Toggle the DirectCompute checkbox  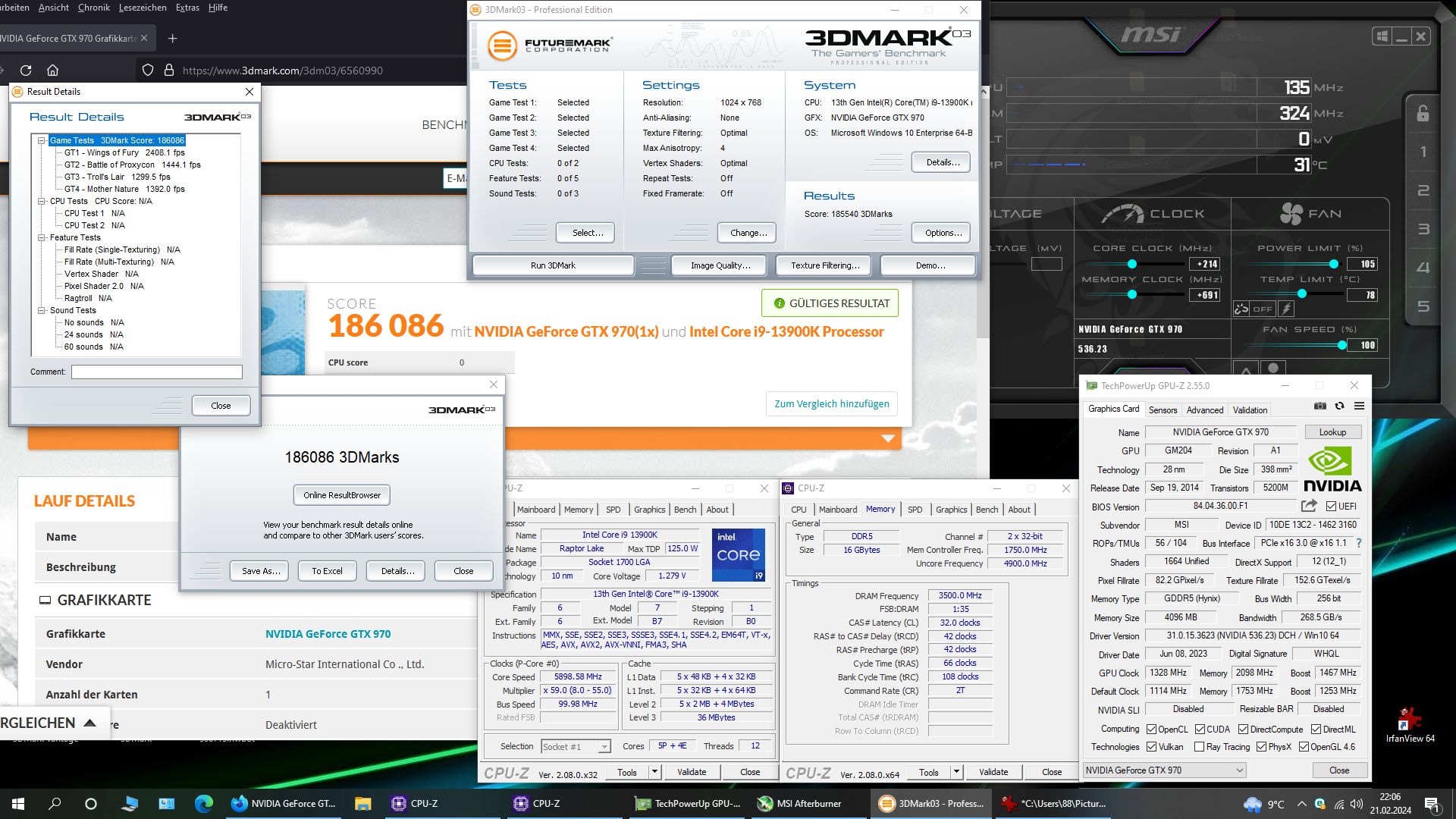pyautogui.click(x=1243, y=729)
